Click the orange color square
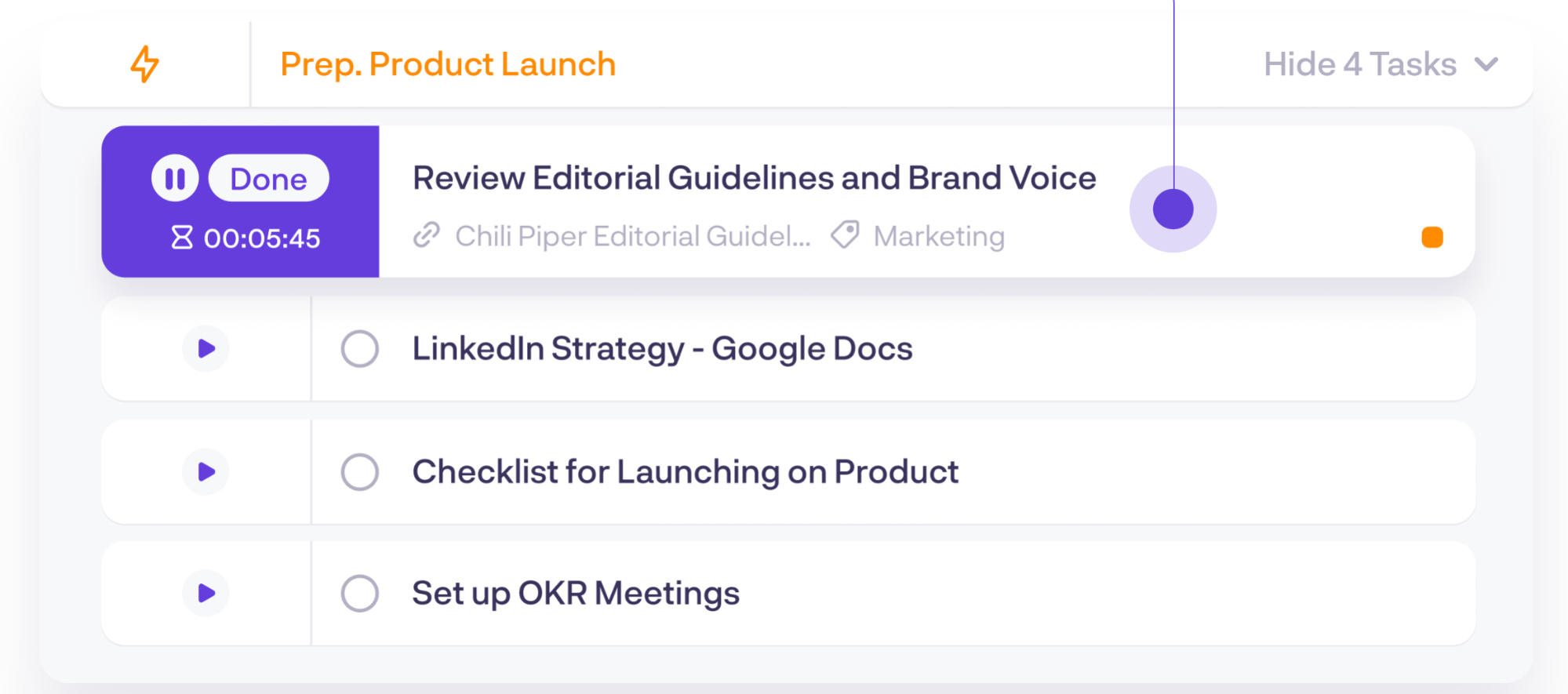The width and height of the screenshot is (1568, 694). coord(1432,237)
